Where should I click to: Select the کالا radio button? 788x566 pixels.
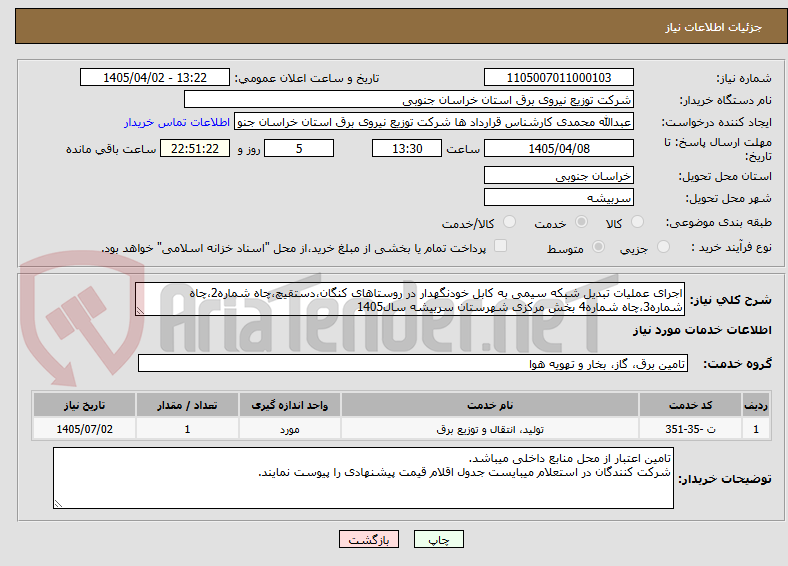point(637,222)
